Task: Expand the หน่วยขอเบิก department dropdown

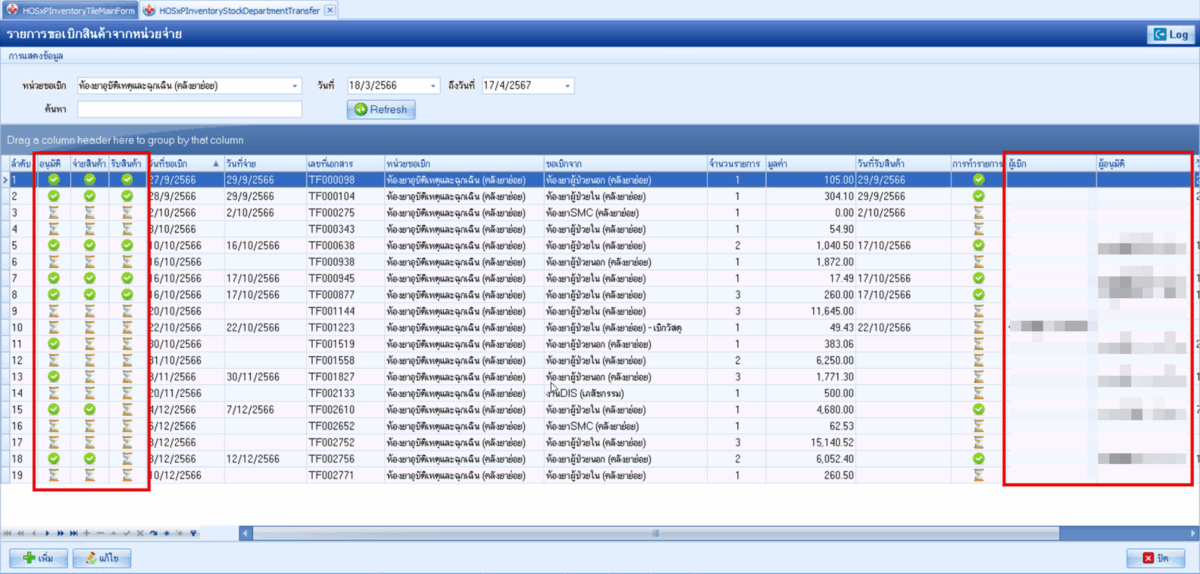Action: 294,86
